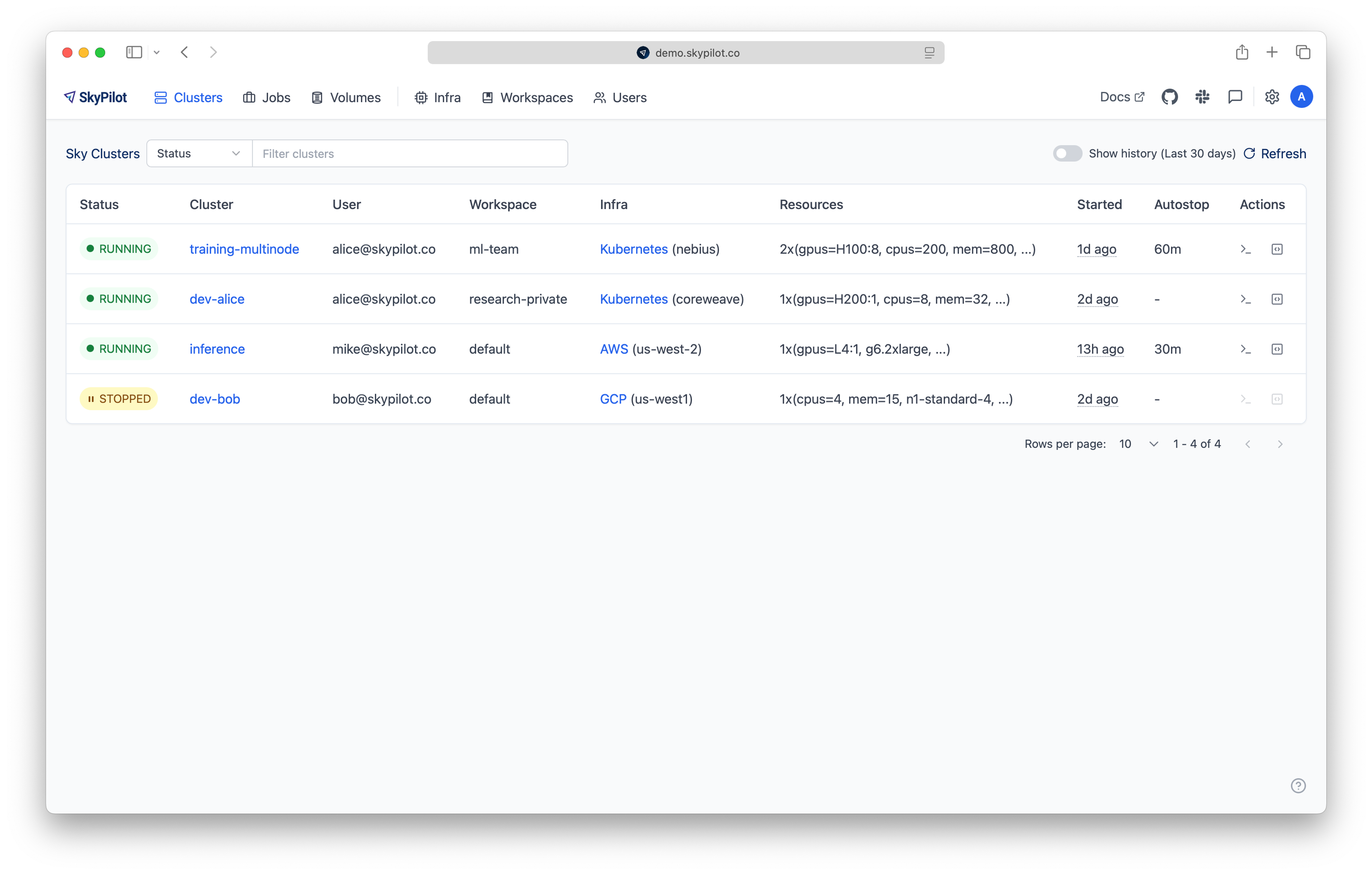Open the Volumes tab

coord(346,98)
